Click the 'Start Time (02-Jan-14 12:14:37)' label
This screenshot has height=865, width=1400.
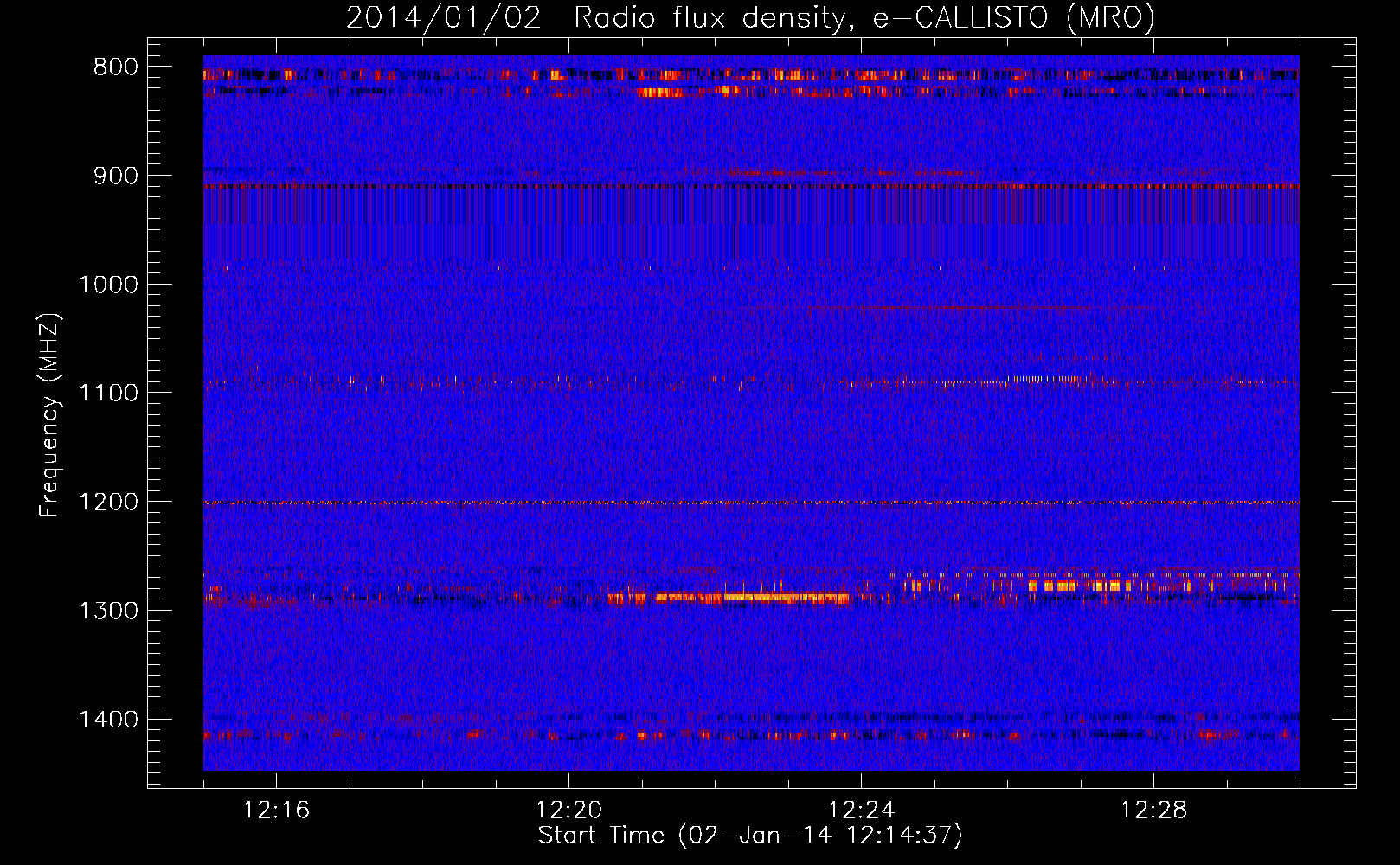click(750, 836)
